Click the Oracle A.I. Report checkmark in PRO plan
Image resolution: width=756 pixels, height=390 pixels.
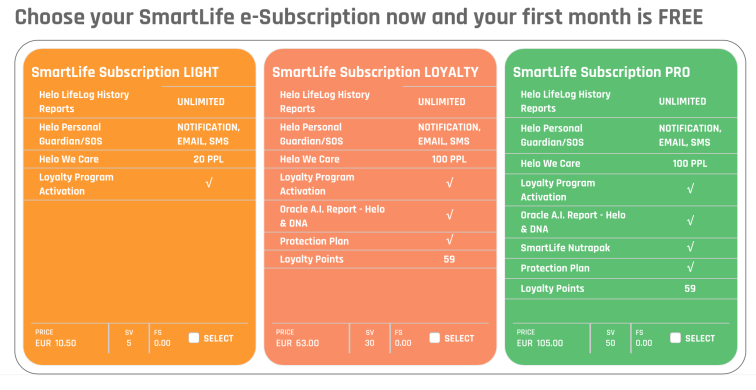point(690,221)
